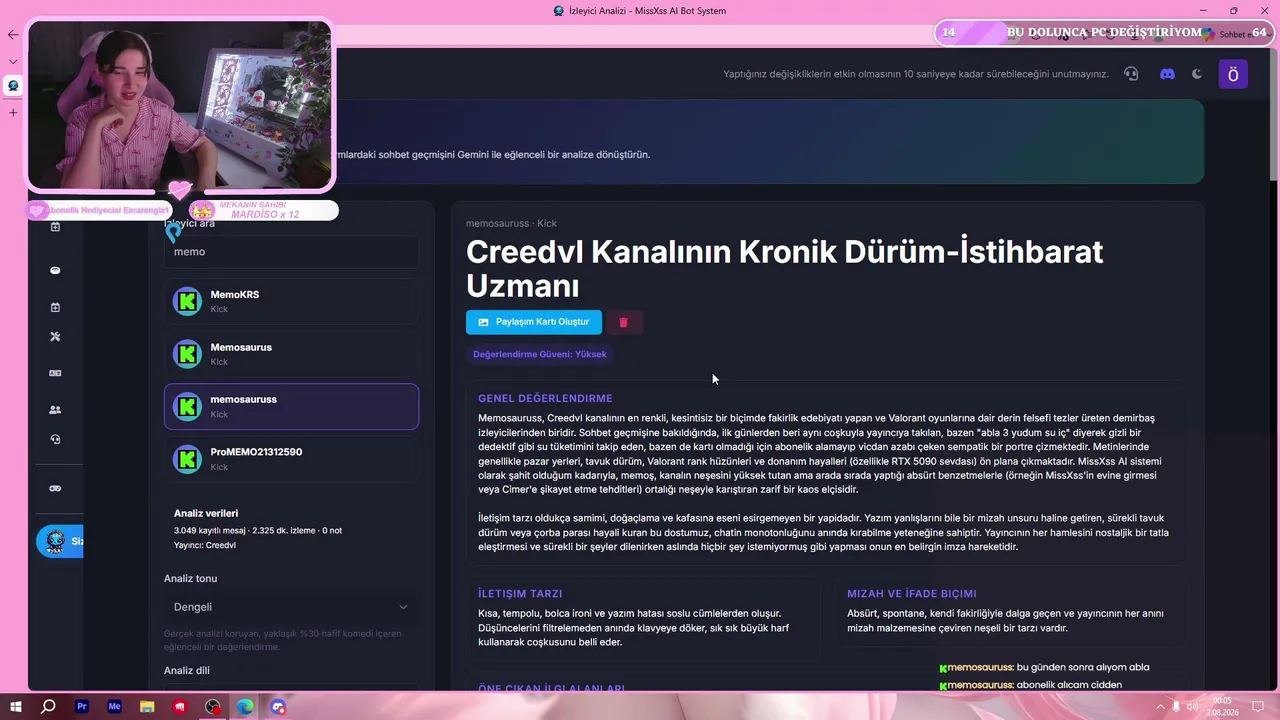Select the memosauruss viewer entry
This screenshot has height=720, width=1280.
291,406
